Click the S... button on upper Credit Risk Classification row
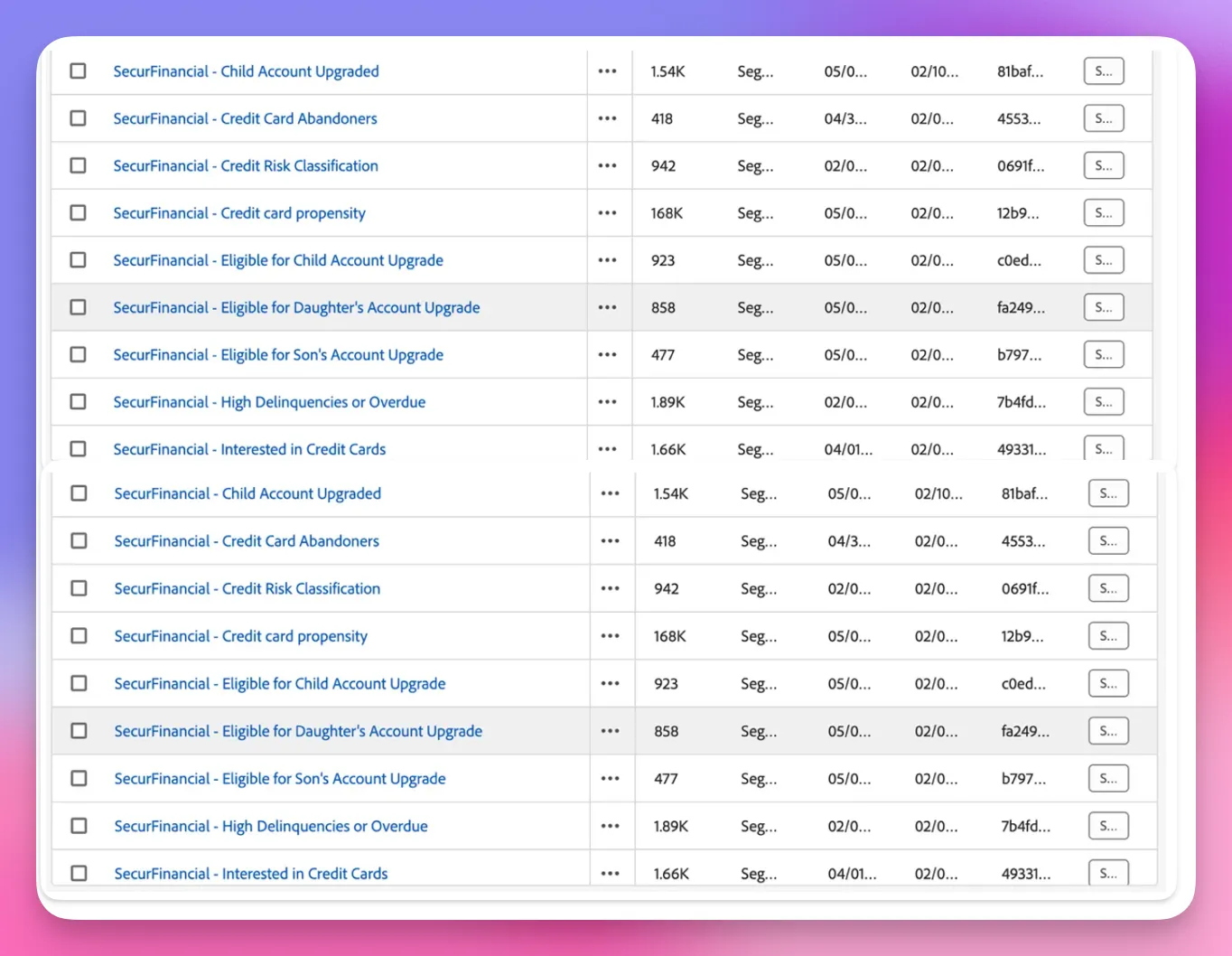This screenshot has width=1232, height=956. coord(1104,166)
